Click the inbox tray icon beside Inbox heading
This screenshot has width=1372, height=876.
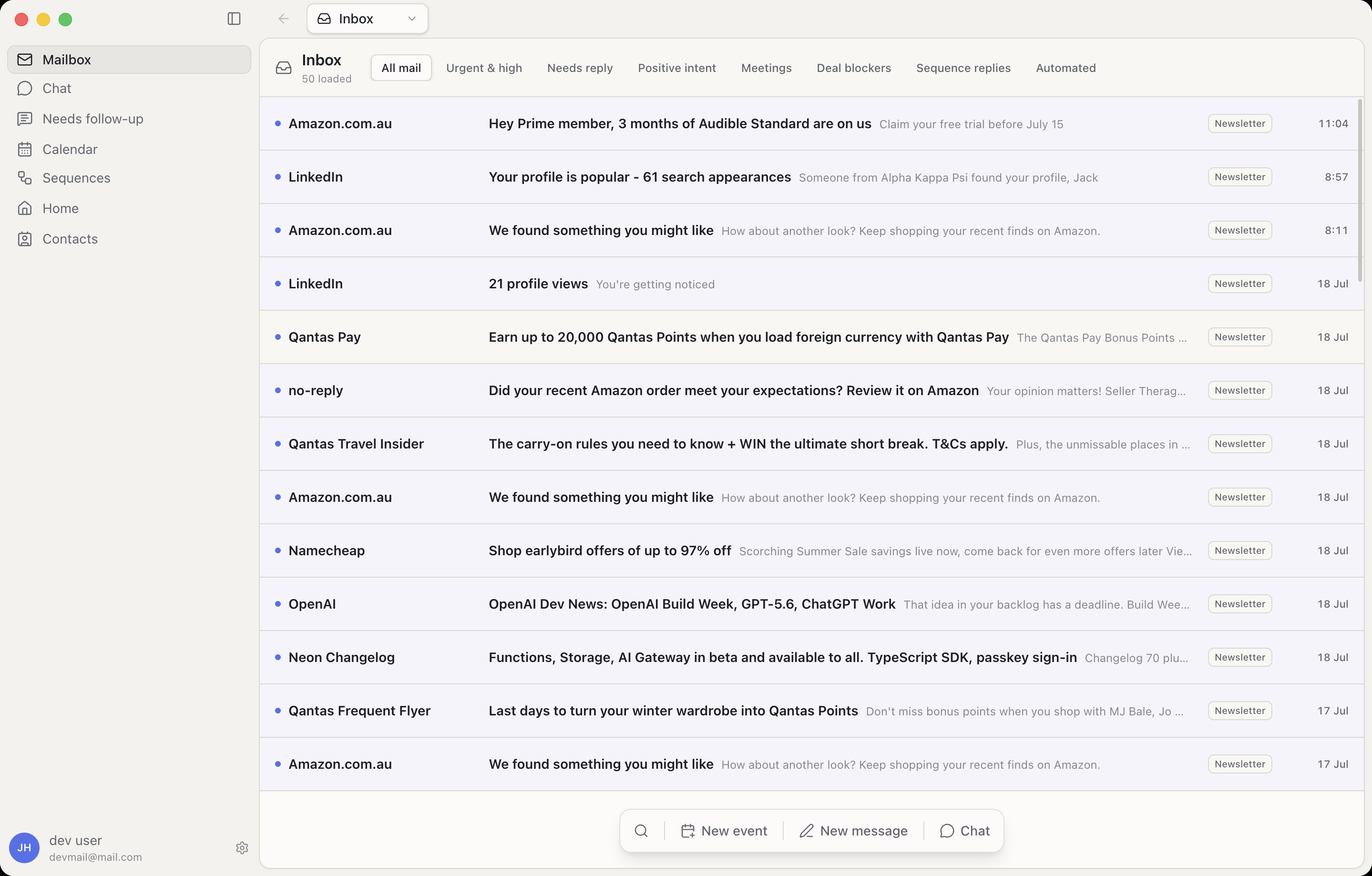[283, 68]
